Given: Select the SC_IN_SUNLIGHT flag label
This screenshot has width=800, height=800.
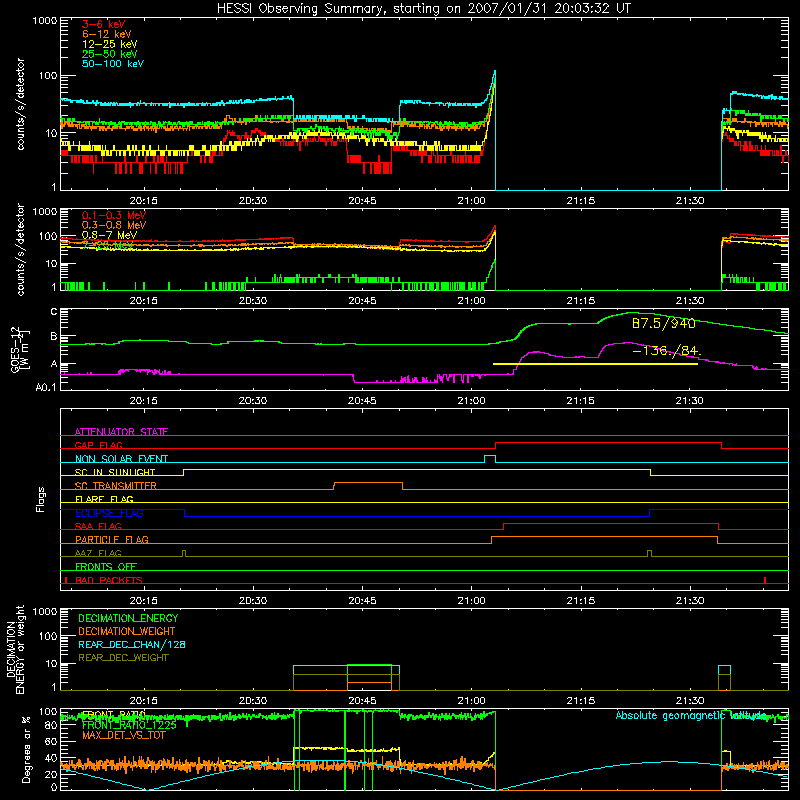Looking at the screenshot, I should (115, 472).
